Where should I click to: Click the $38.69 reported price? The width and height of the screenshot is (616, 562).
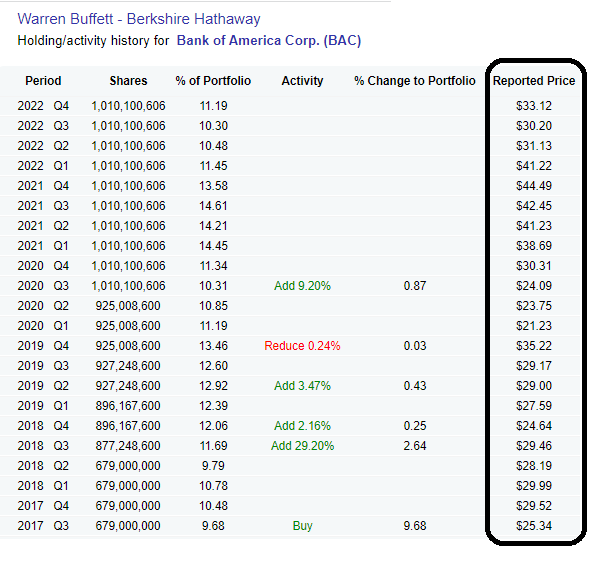click(x=534, y=245)
